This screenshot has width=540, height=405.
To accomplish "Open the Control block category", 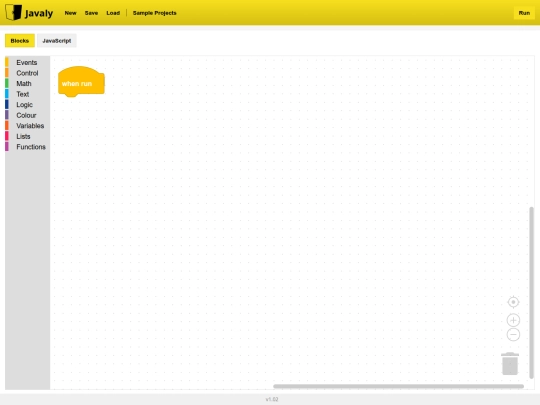I will 27,73.
